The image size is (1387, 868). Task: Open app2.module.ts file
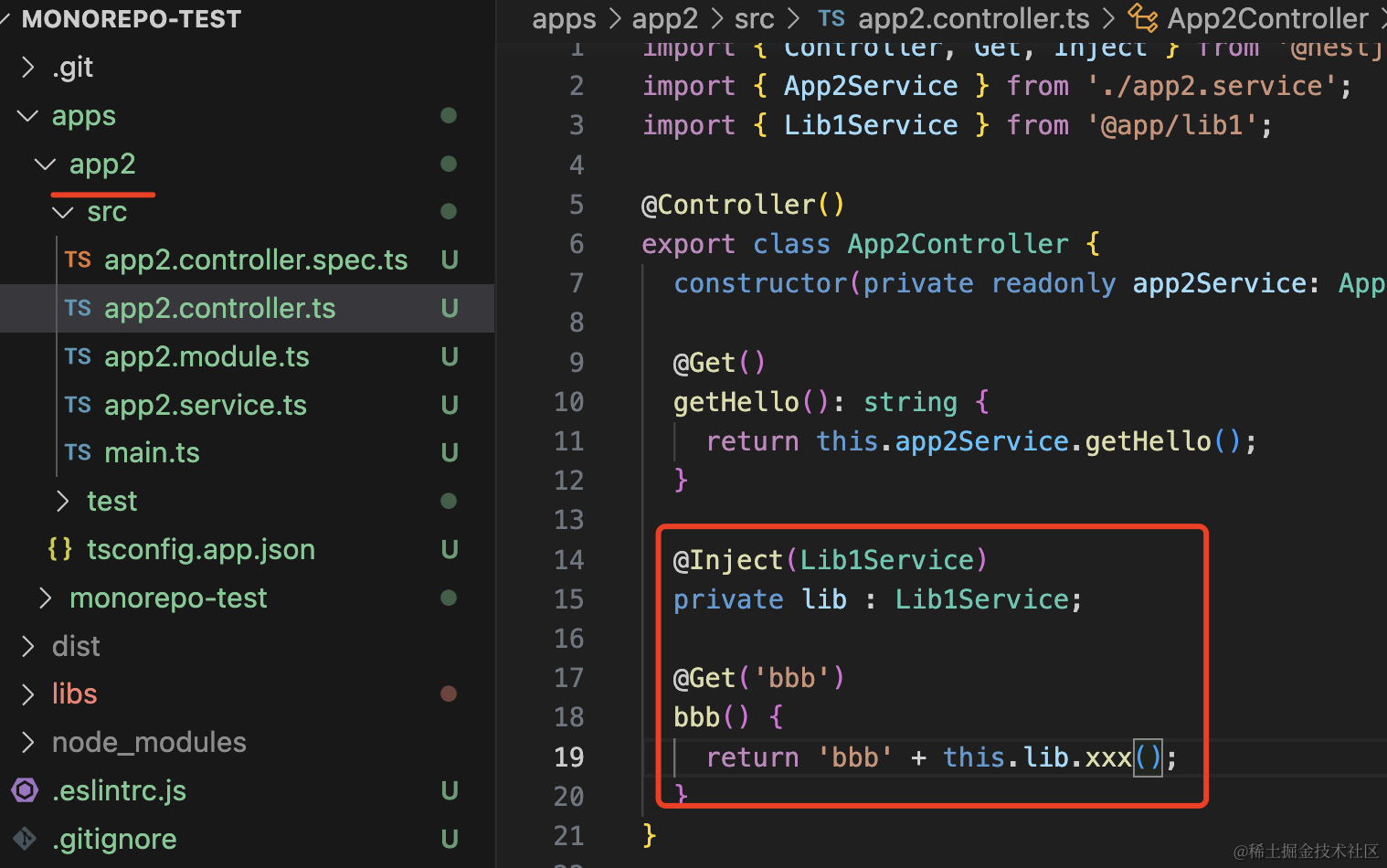(x=206, y=356)
